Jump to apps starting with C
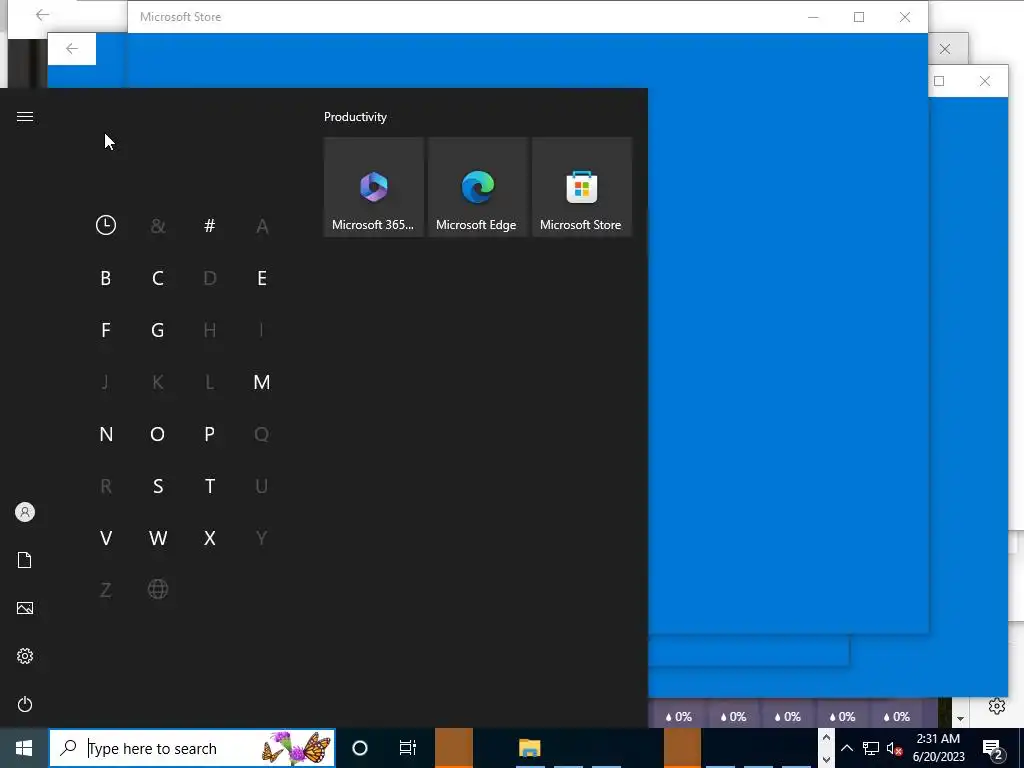 pos(157,278)
